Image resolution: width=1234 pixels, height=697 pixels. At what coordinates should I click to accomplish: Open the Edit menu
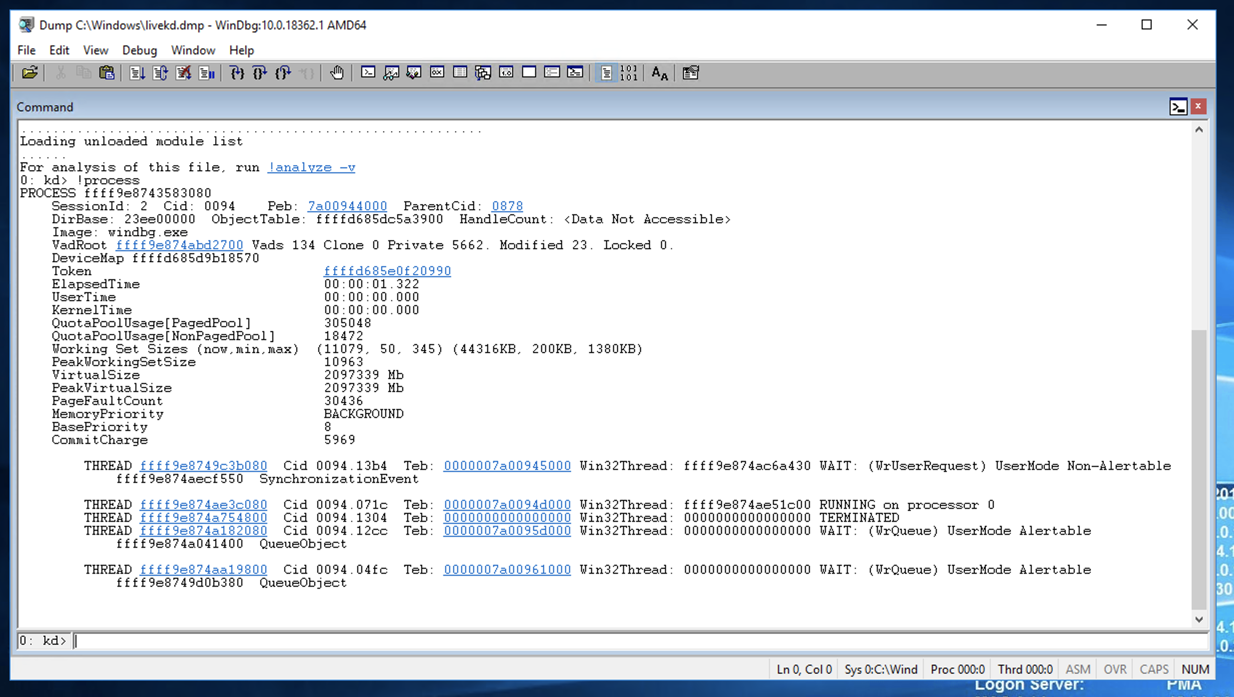[x=59, y=50]
